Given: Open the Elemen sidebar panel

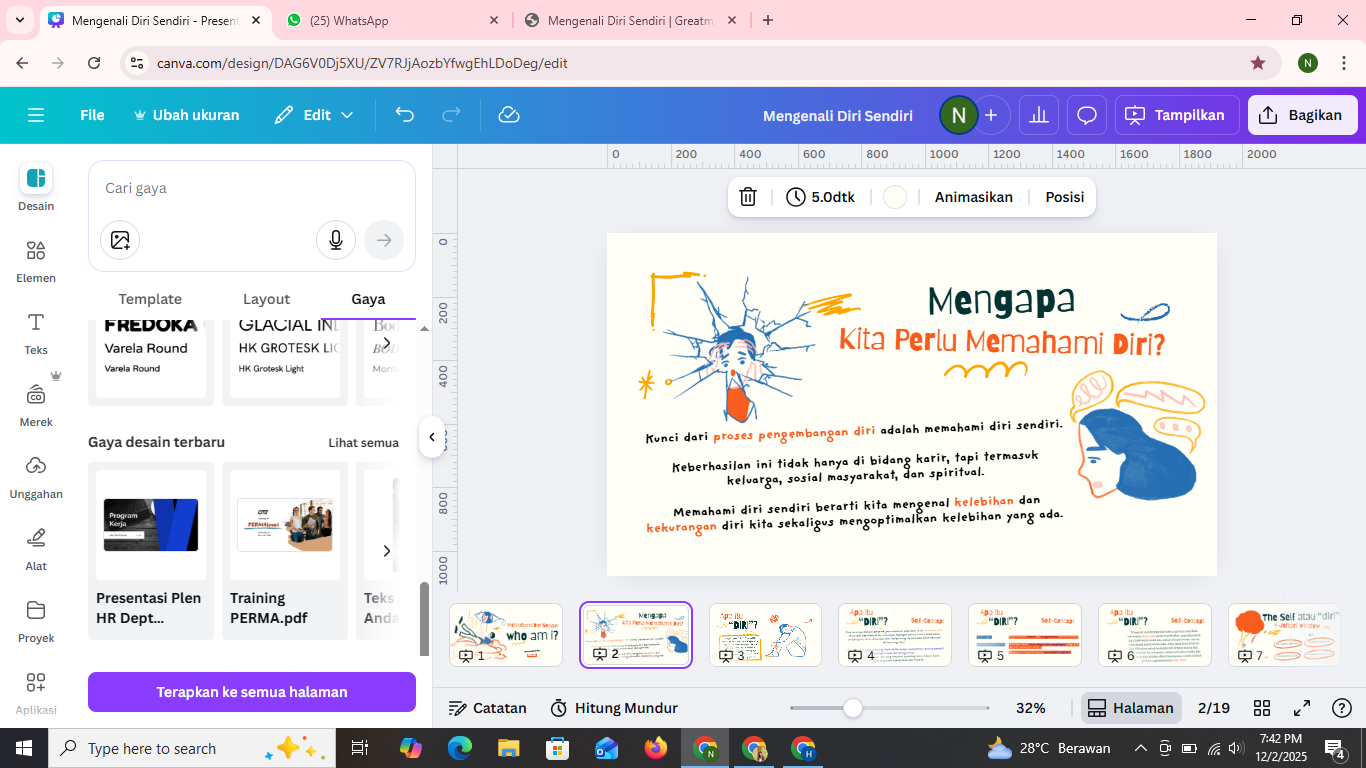Looking at the screenshot, I should pyautogui.click(x=36, y=261).
